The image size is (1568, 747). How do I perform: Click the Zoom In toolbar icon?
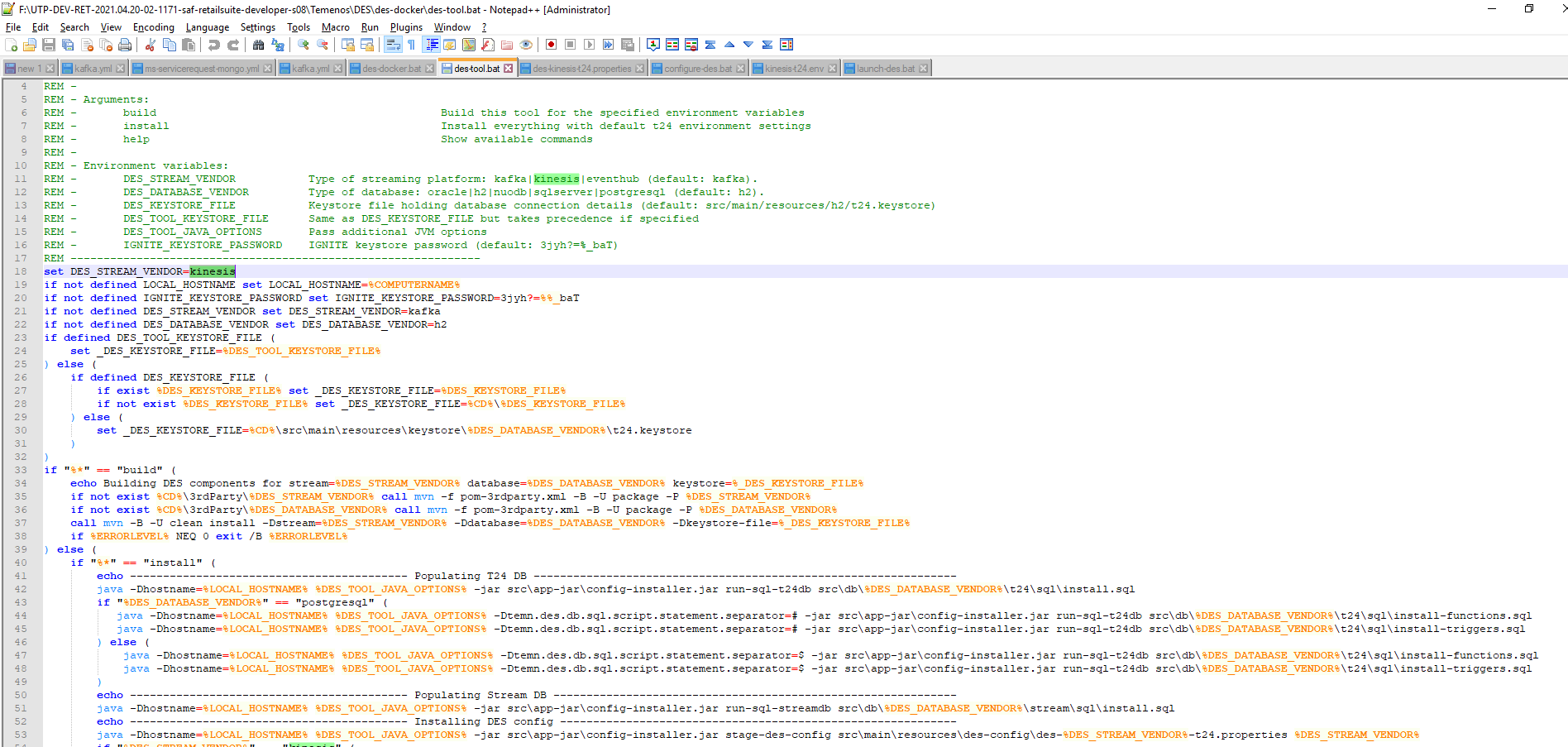pyautogui.click(x=304, y=45)
